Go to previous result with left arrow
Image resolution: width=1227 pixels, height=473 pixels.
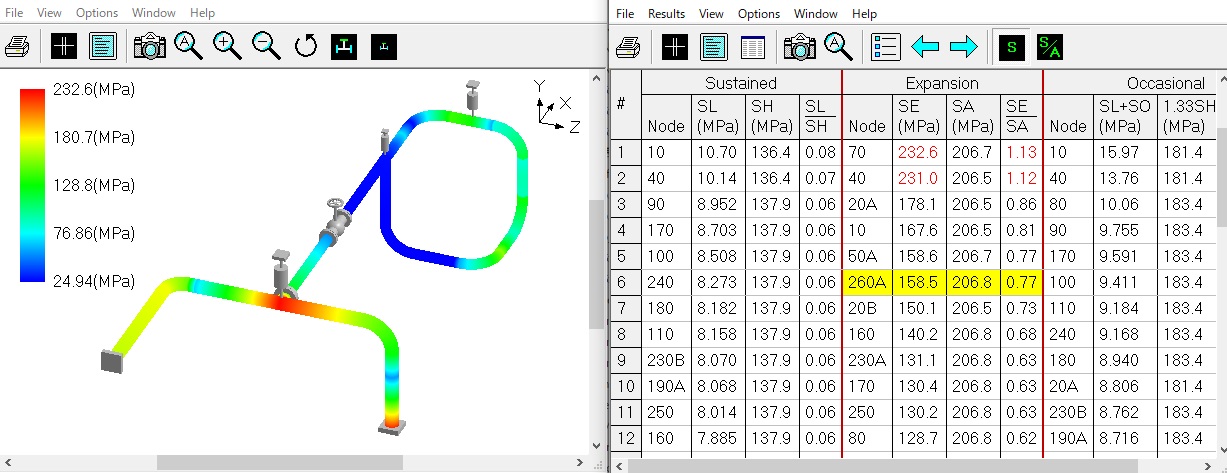click(925, 46)
